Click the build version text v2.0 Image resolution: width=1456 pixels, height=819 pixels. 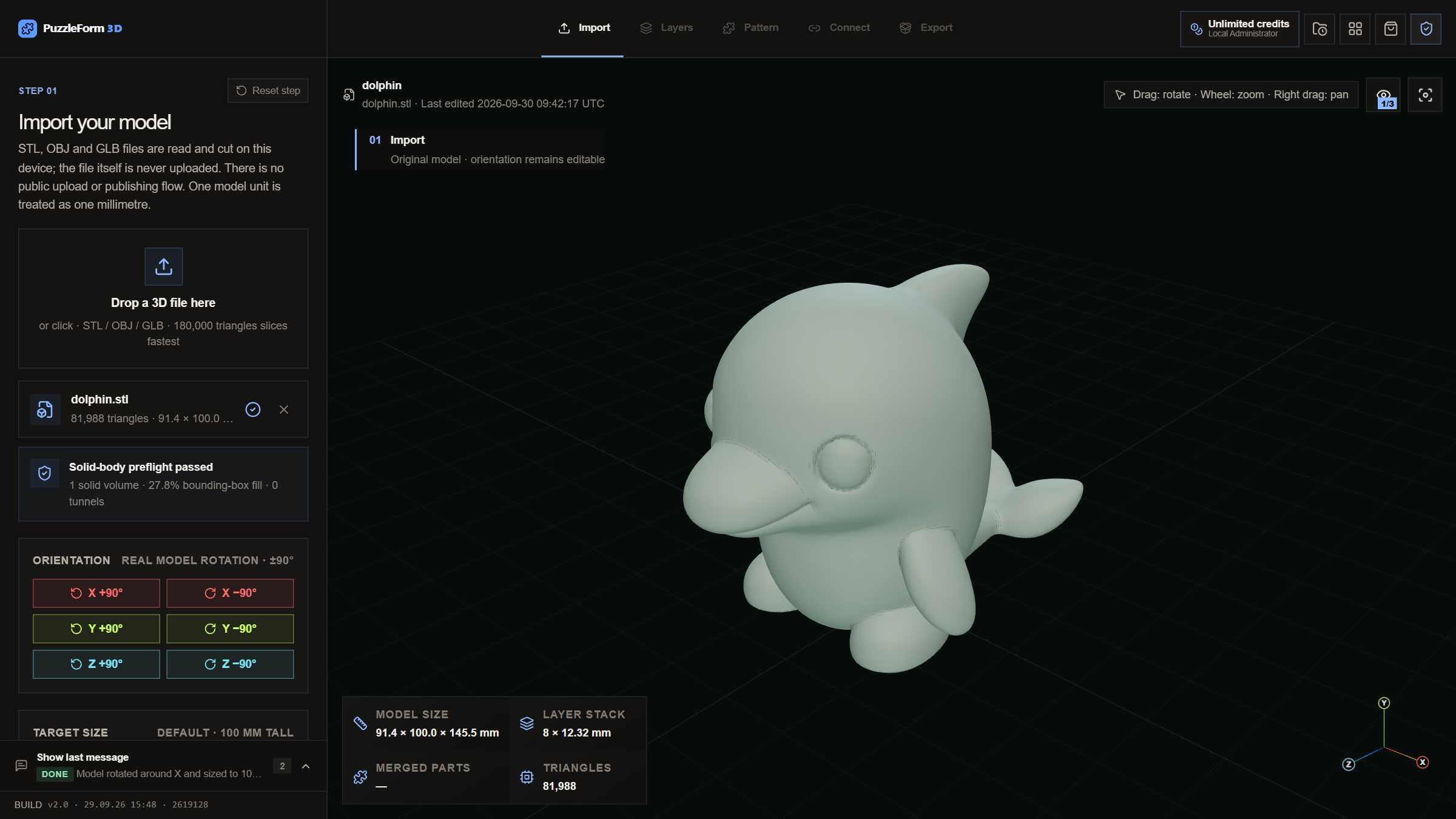(58, 804)
